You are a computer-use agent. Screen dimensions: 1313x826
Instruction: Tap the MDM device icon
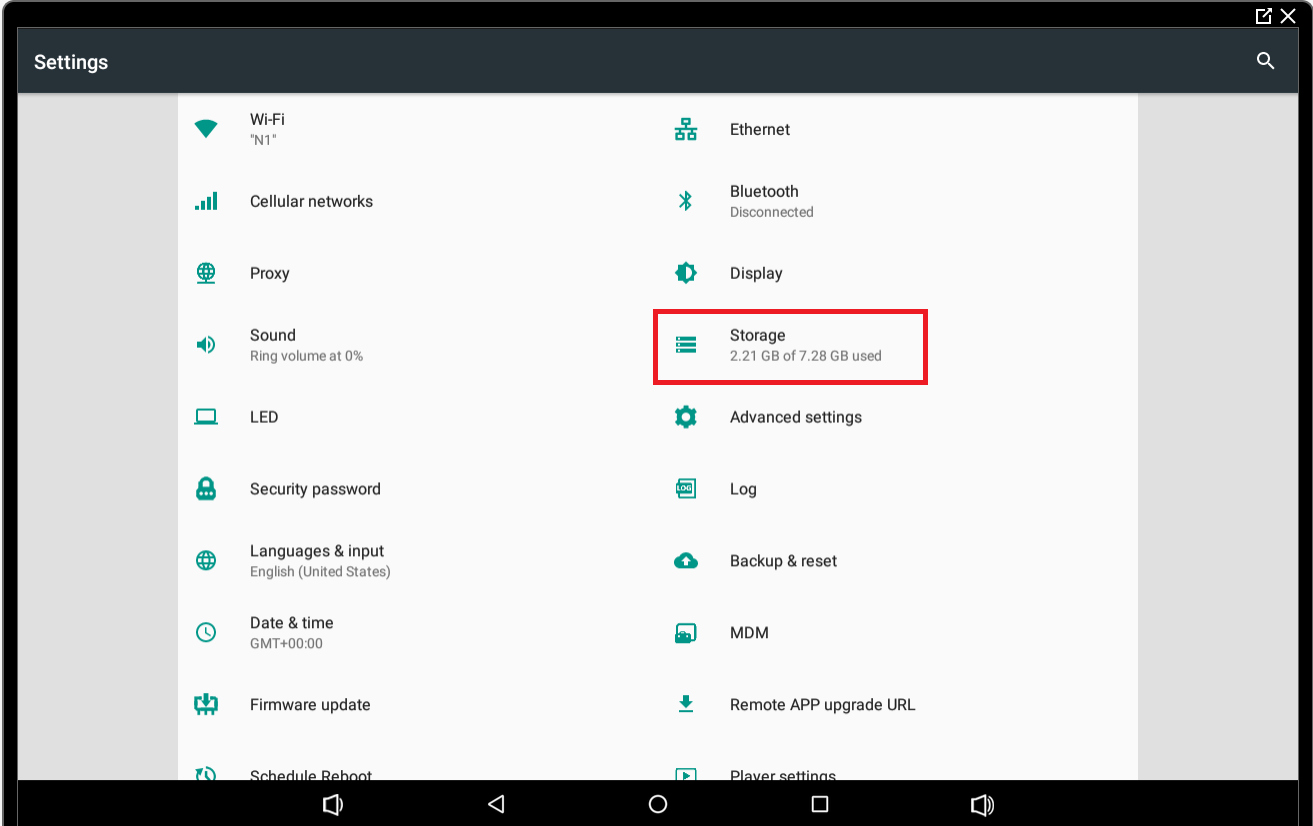[686, 633]
